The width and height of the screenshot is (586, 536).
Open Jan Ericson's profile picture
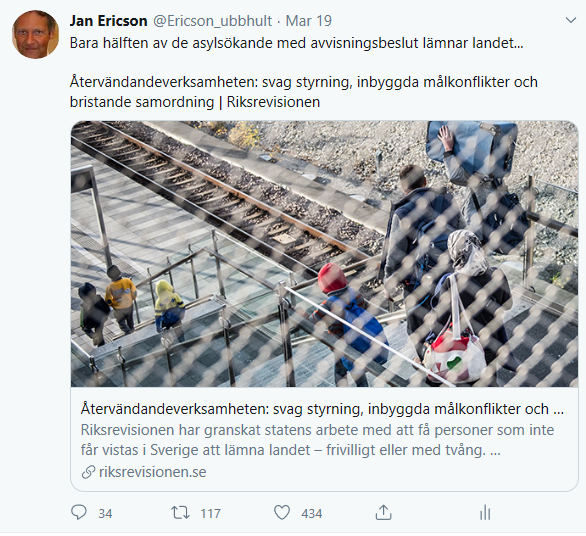[x=36, y=34]
